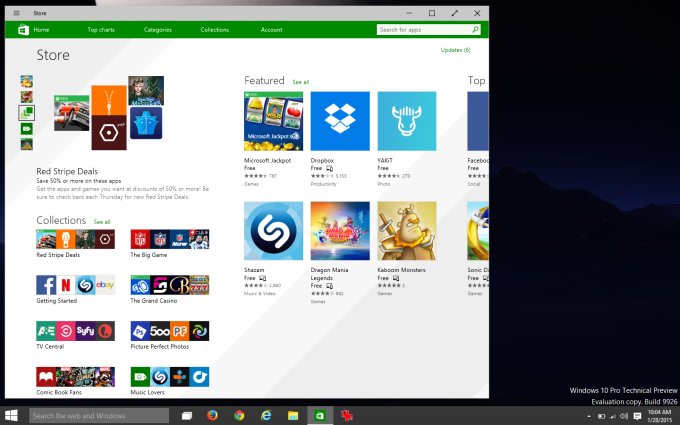Go to the Account tab
This screenshot has width=680, height=425.
(271, 30)
